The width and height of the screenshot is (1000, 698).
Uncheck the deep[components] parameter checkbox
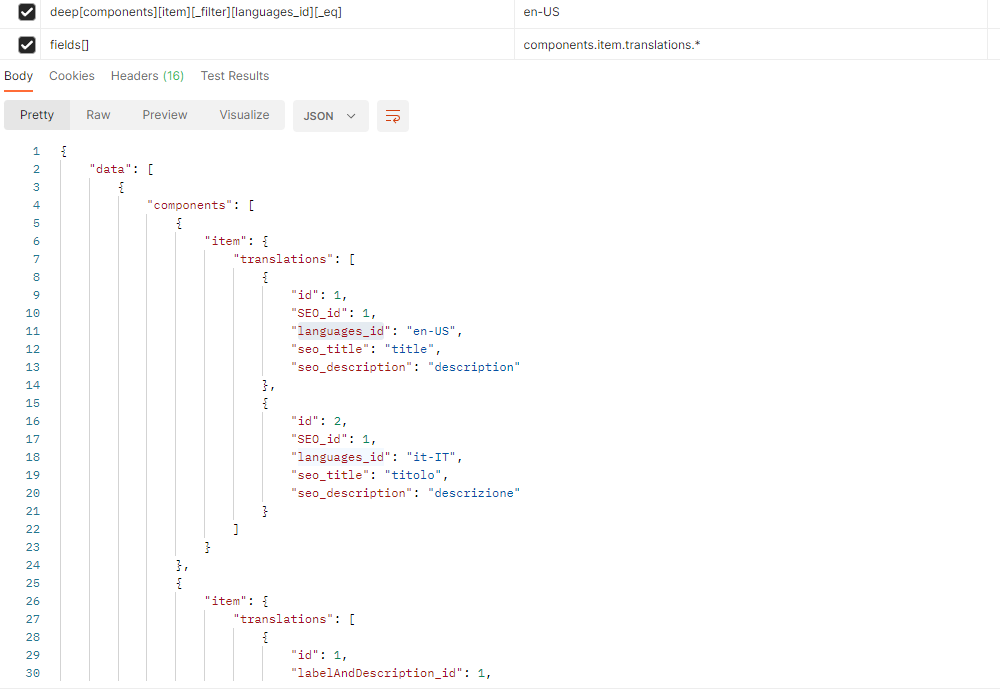[25, 12]
